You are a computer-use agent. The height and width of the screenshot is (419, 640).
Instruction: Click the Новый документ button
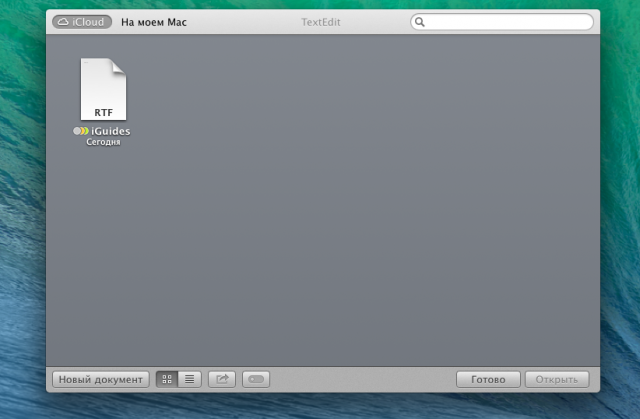point(101,379)
